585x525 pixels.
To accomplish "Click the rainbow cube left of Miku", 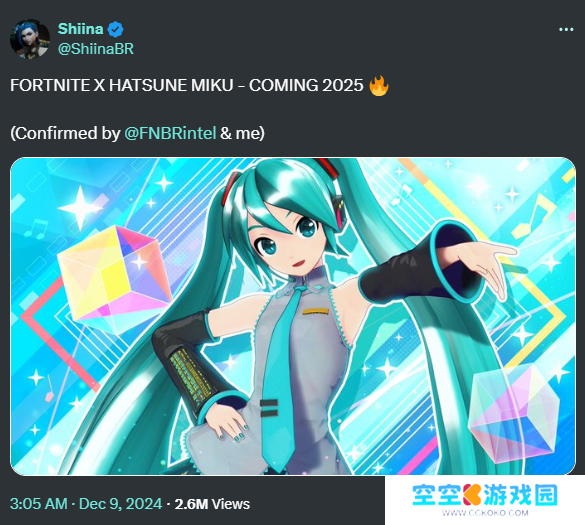I will point(115,280).
